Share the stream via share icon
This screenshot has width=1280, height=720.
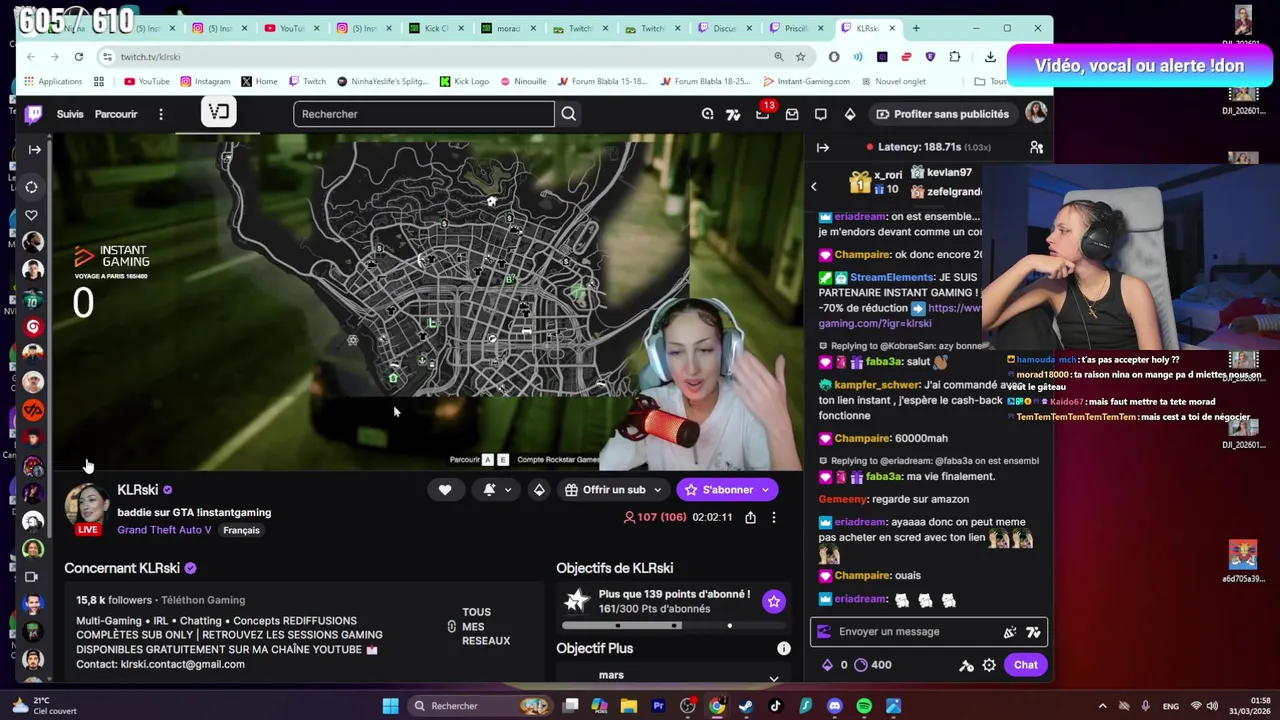(x=750, y=517)
